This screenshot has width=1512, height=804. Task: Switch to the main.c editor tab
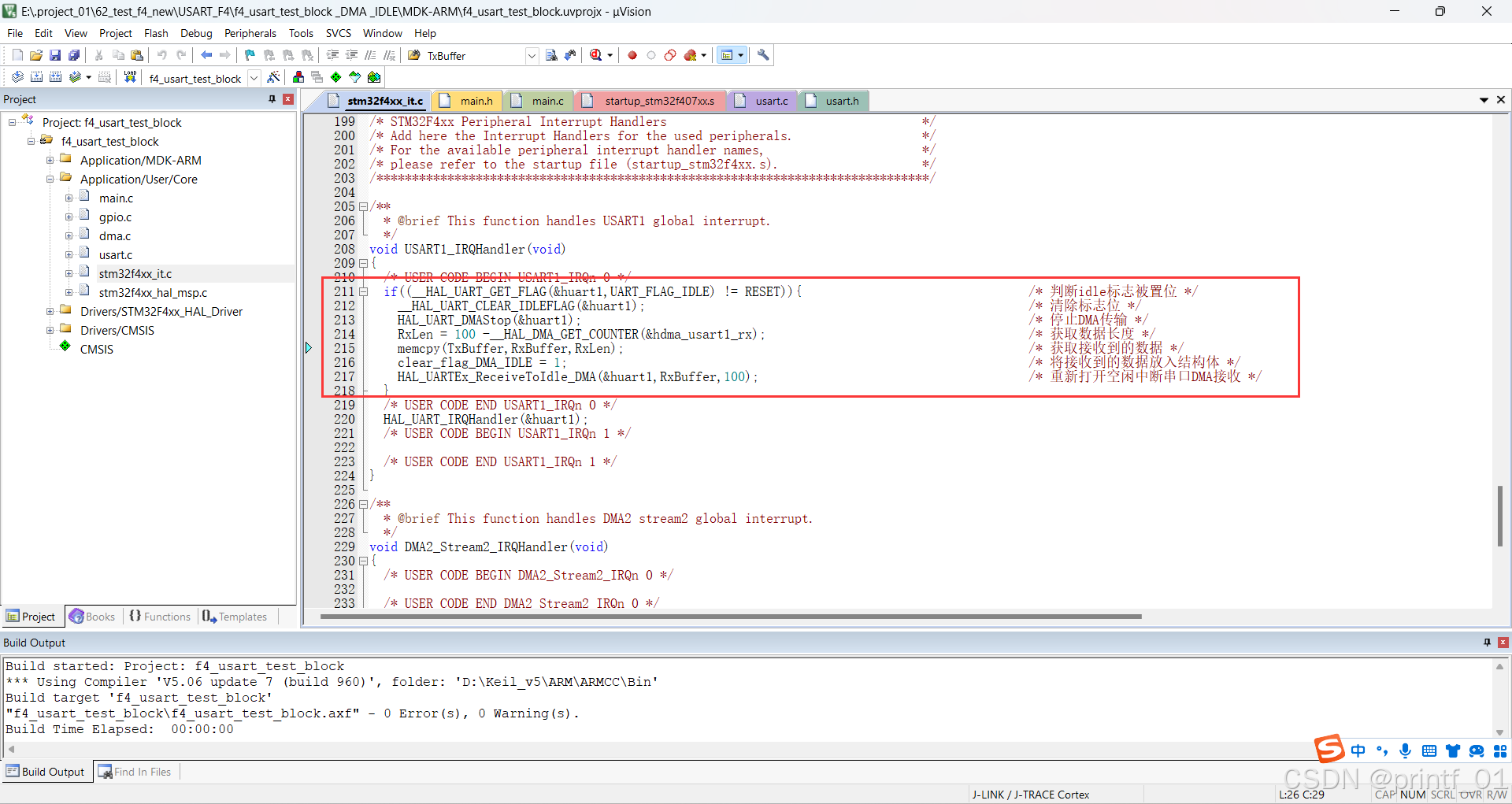click(x=539, y=101)
